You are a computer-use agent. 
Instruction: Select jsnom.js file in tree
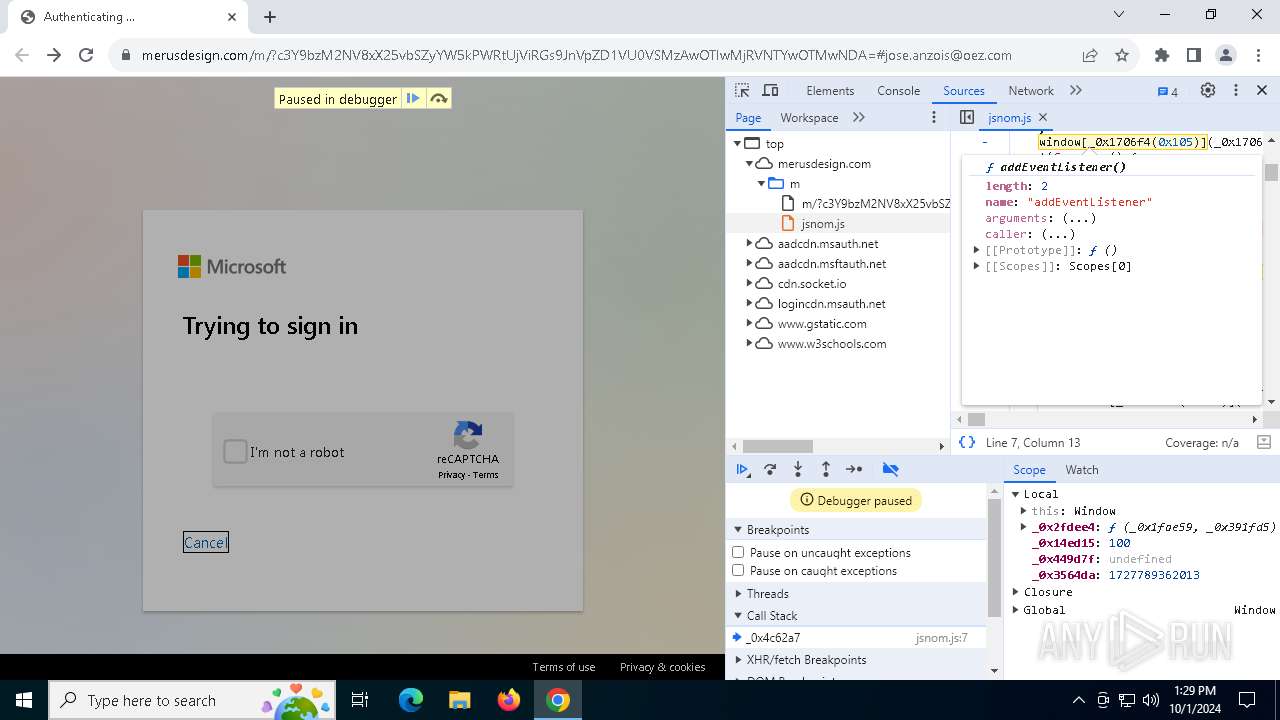point(822,223)
